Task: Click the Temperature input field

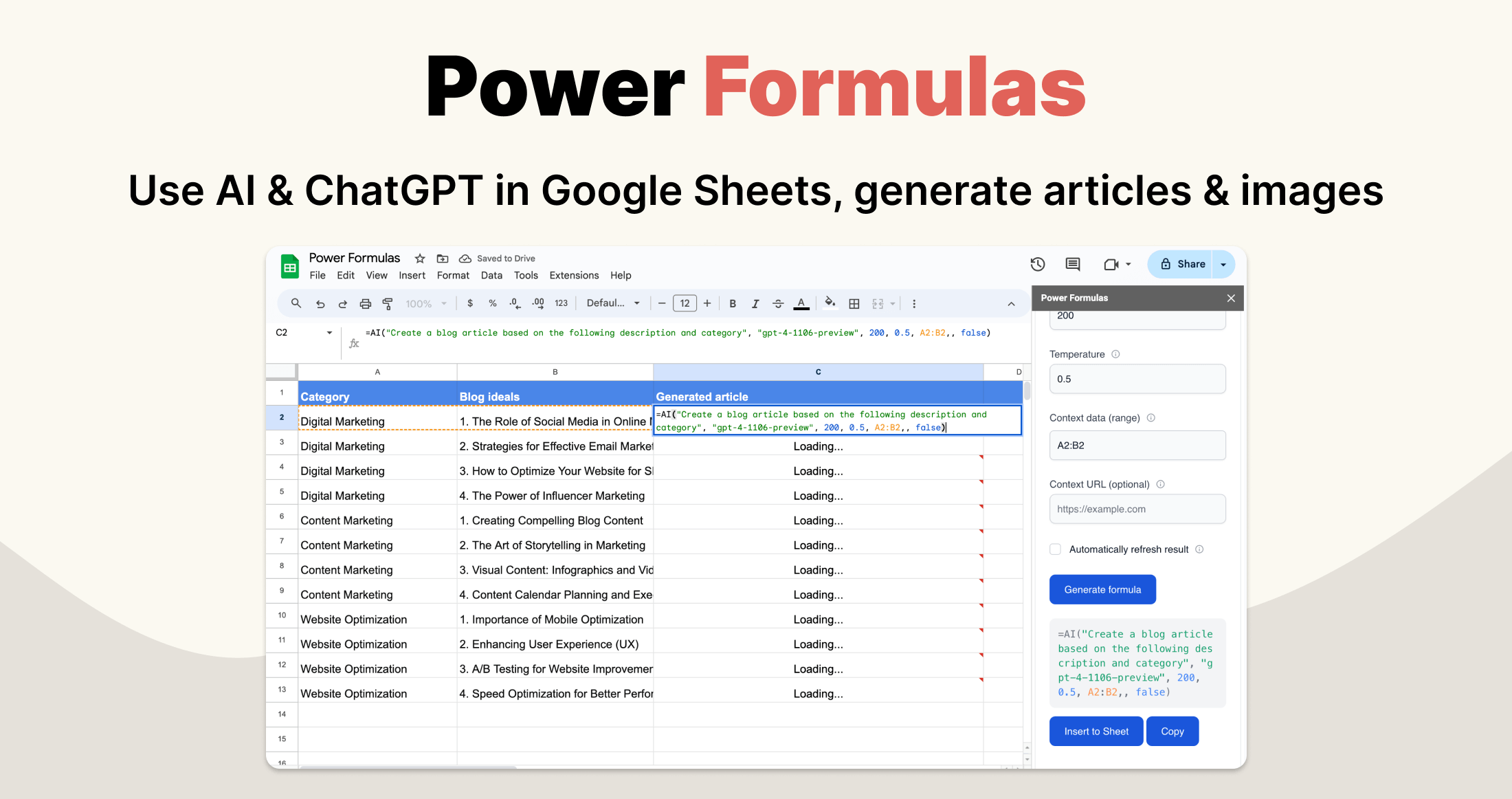Action: coord(1137,379)
